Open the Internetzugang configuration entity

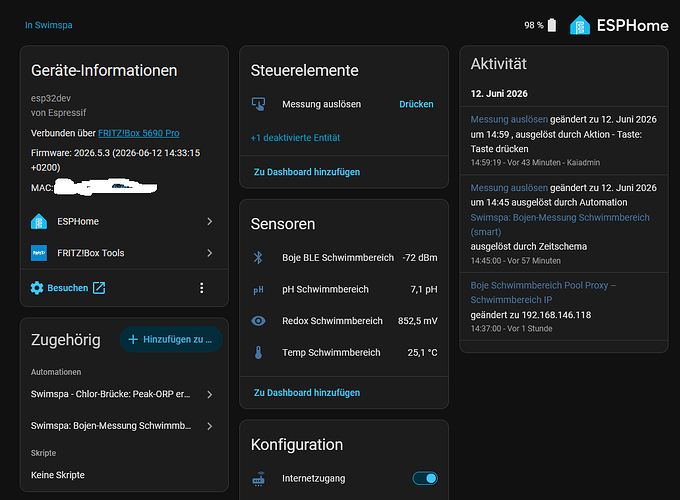pos(314,478)
